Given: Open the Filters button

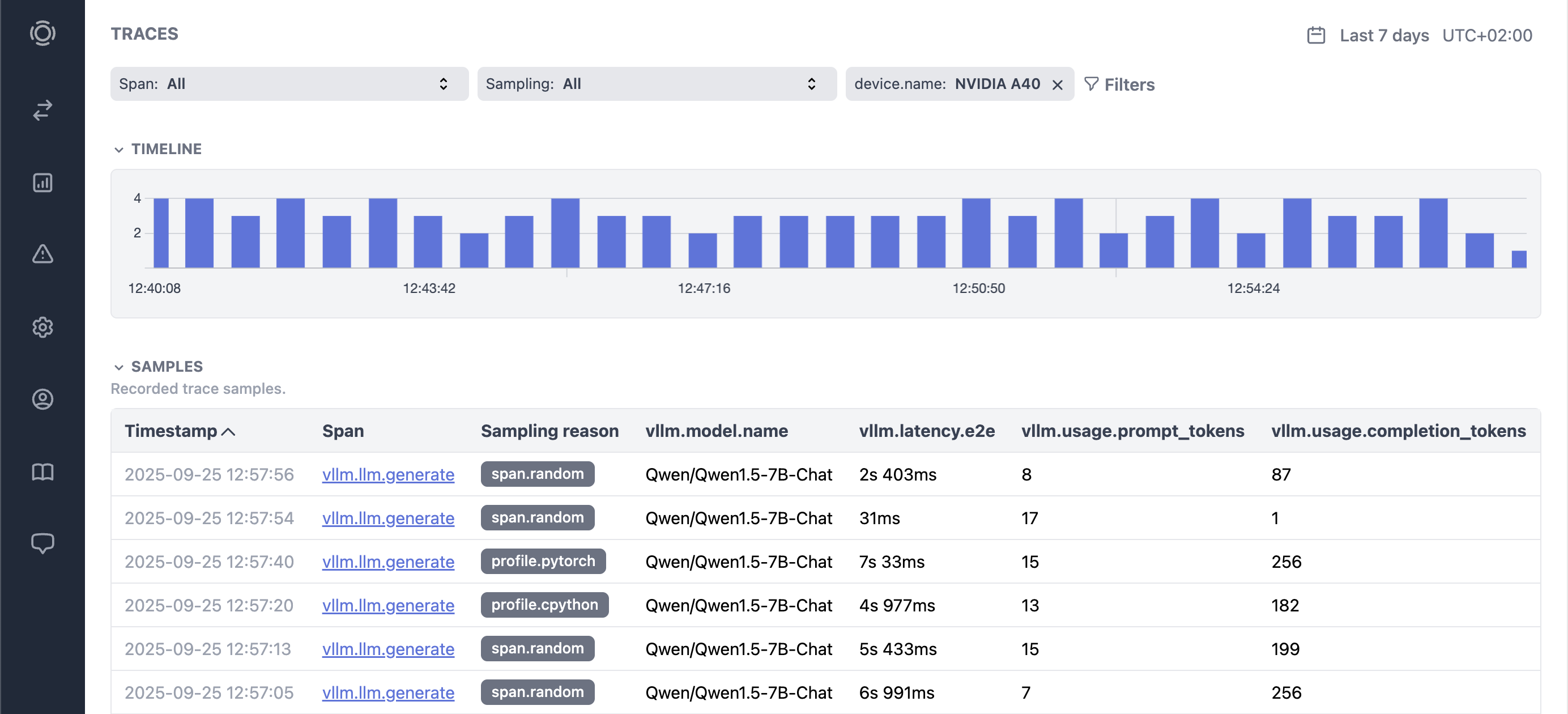Looking at the screenshot, I should pyautogui.click(x=1119, y=84).
